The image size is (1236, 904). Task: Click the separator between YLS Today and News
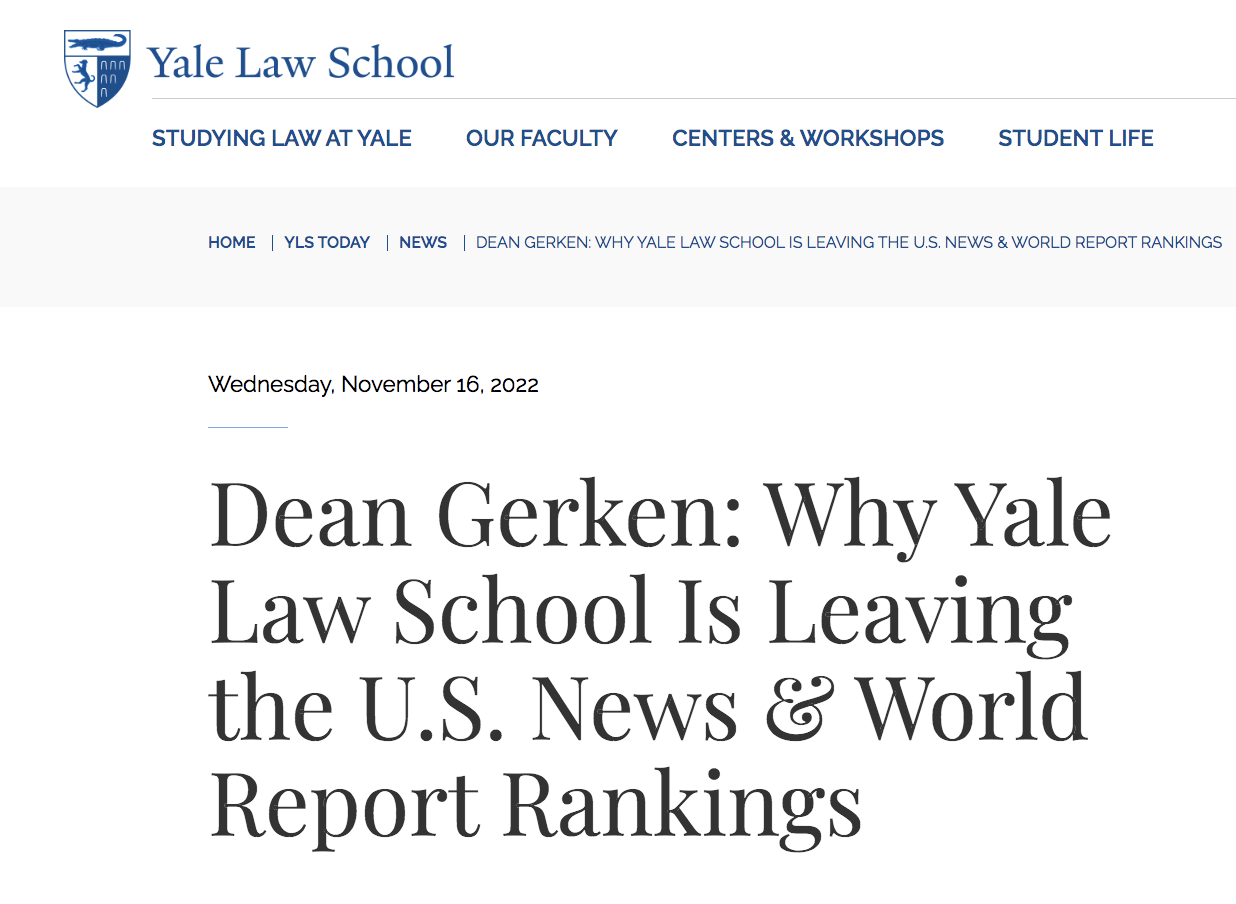pos(386,242)
